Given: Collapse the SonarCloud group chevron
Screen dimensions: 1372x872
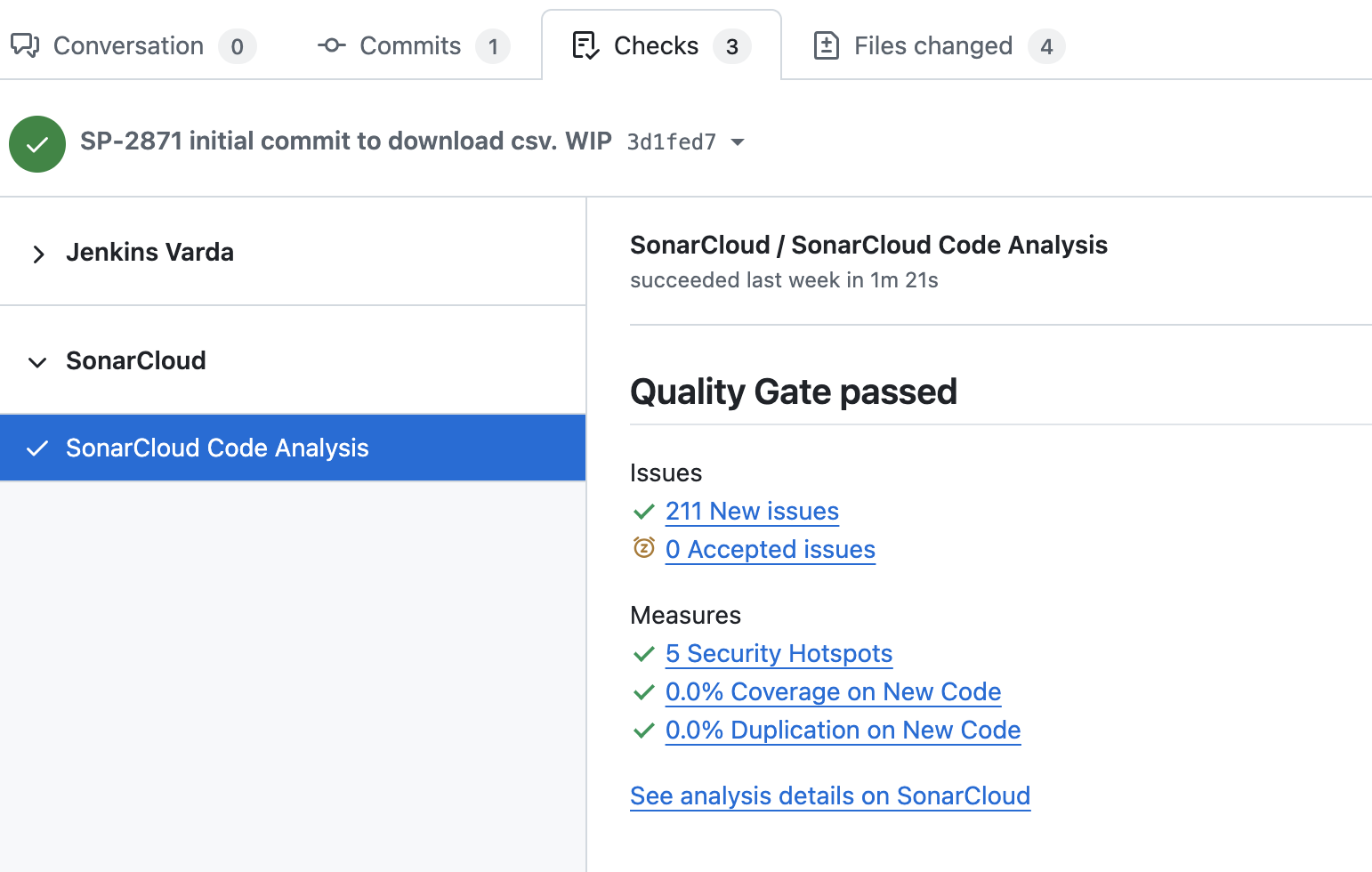Looking at the screenshot, I should (x=37, y=362).
